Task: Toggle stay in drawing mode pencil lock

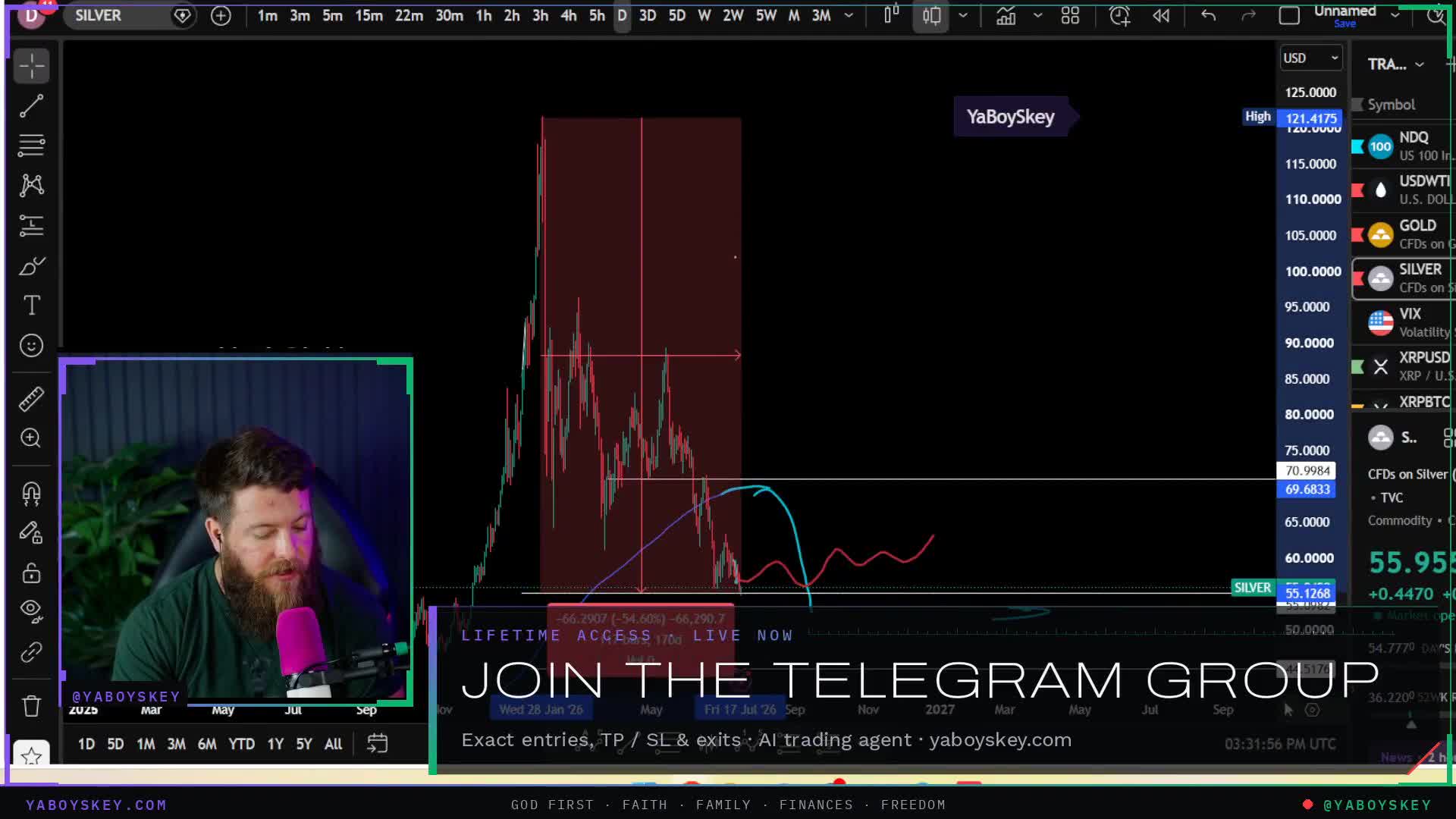Action: tap(31, 533)
